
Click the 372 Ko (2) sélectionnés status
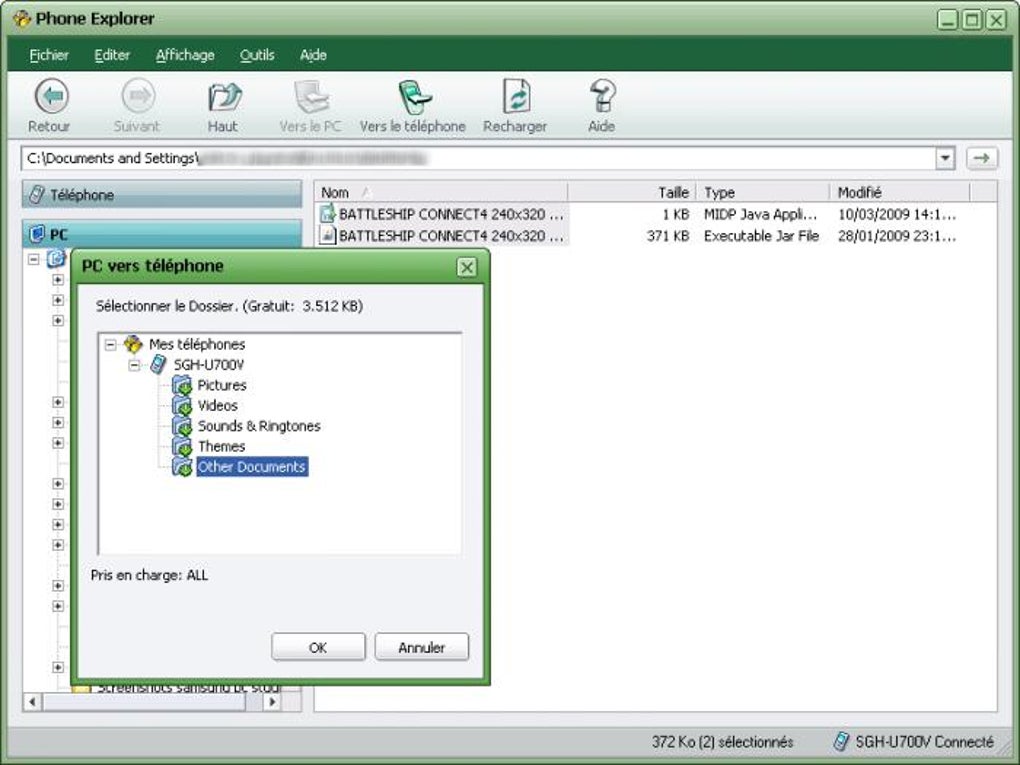(x=722, y=742)
